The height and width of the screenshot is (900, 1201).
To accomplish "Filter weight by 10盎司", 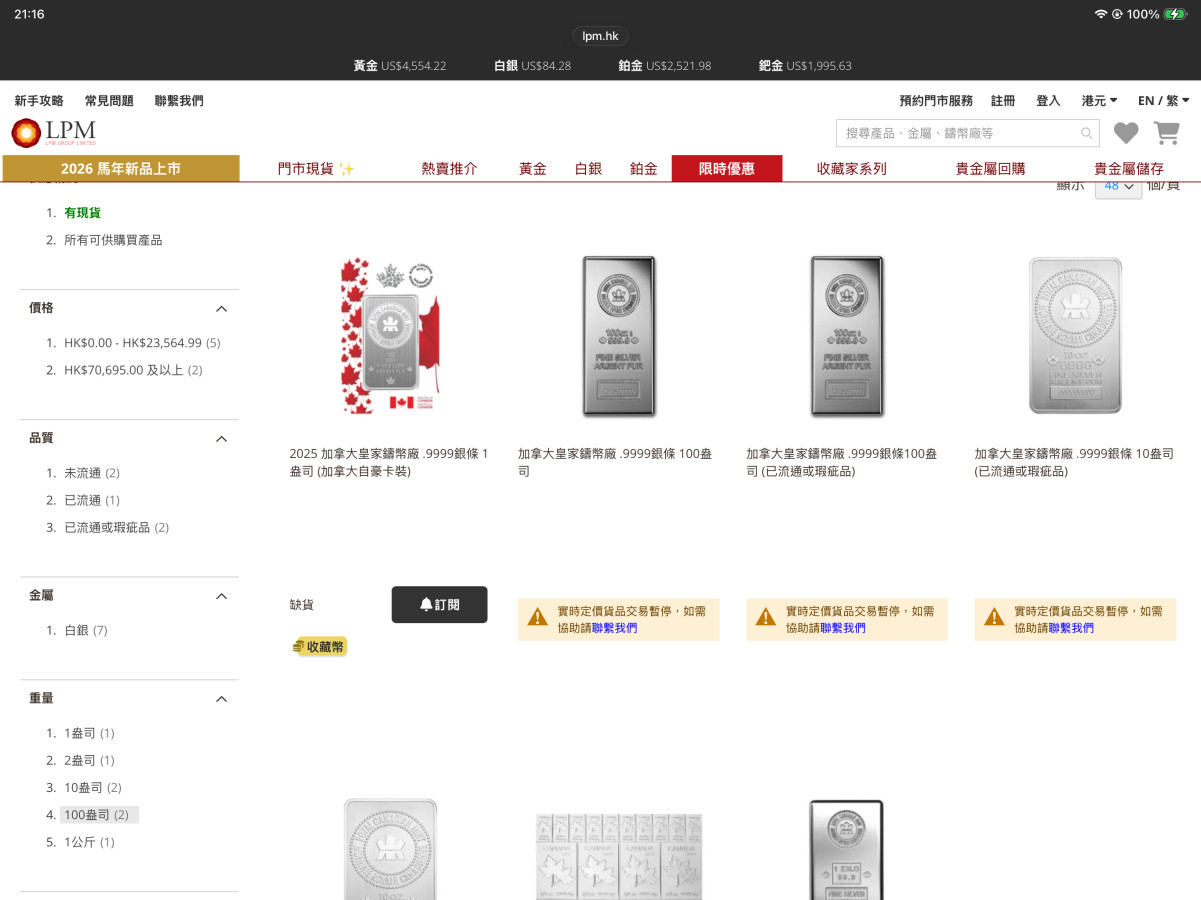I will tap(93, 788).
